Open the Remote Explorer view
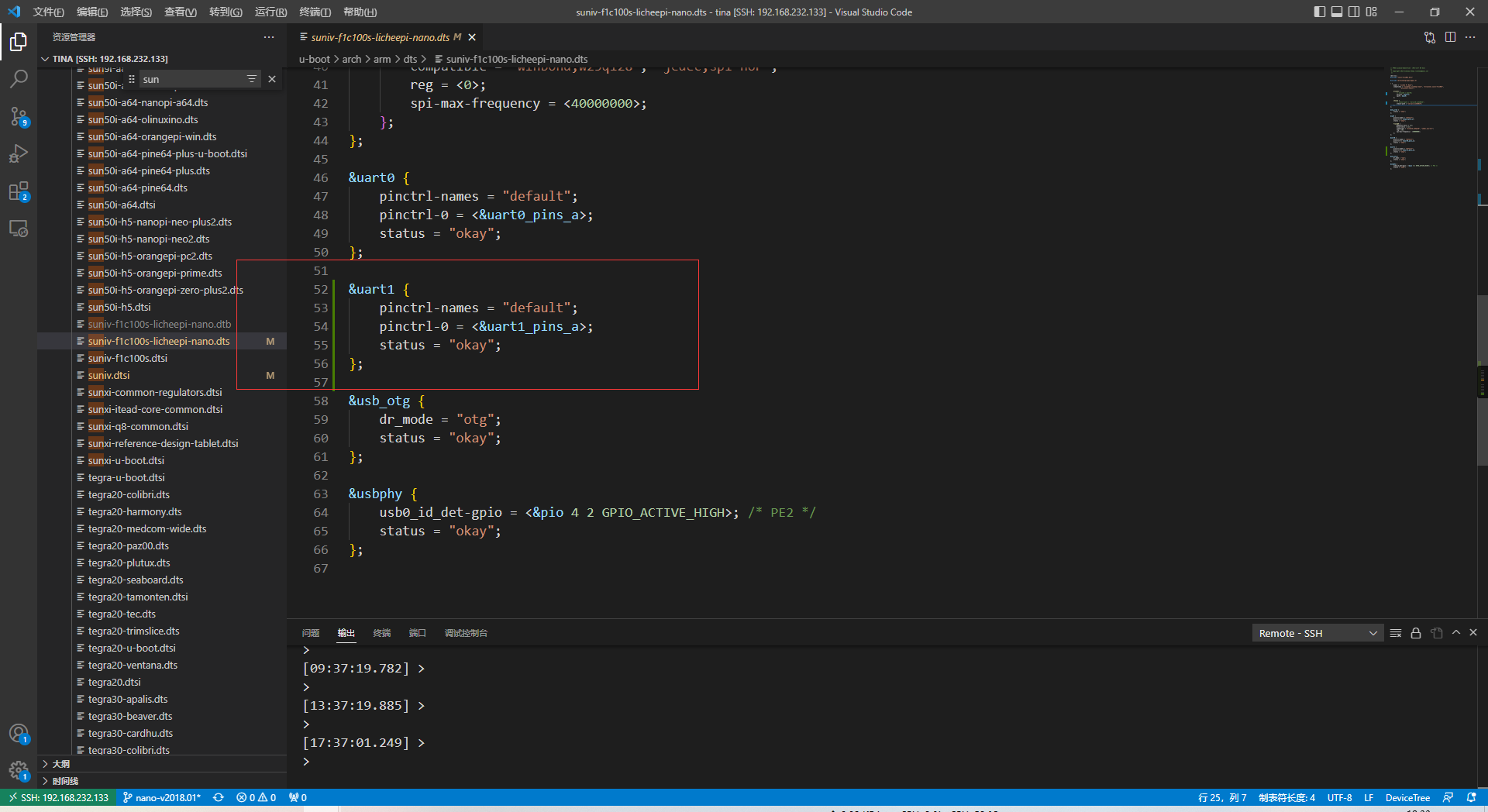Viewport: 1488px width, 812px height. click(x=19, y=228)
